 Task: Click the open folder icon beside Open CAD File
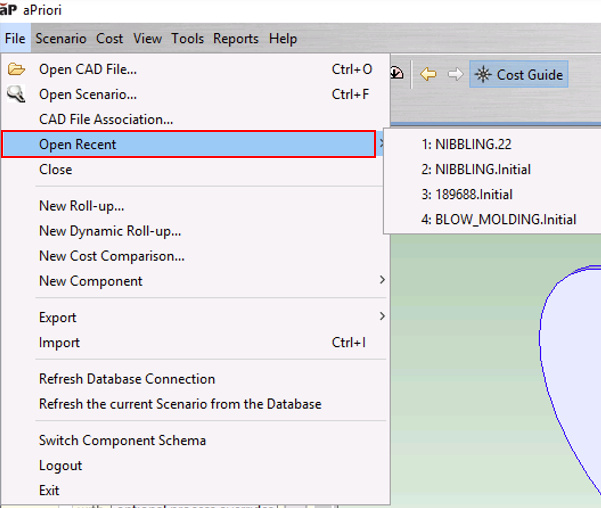click(x=16, y=69)
